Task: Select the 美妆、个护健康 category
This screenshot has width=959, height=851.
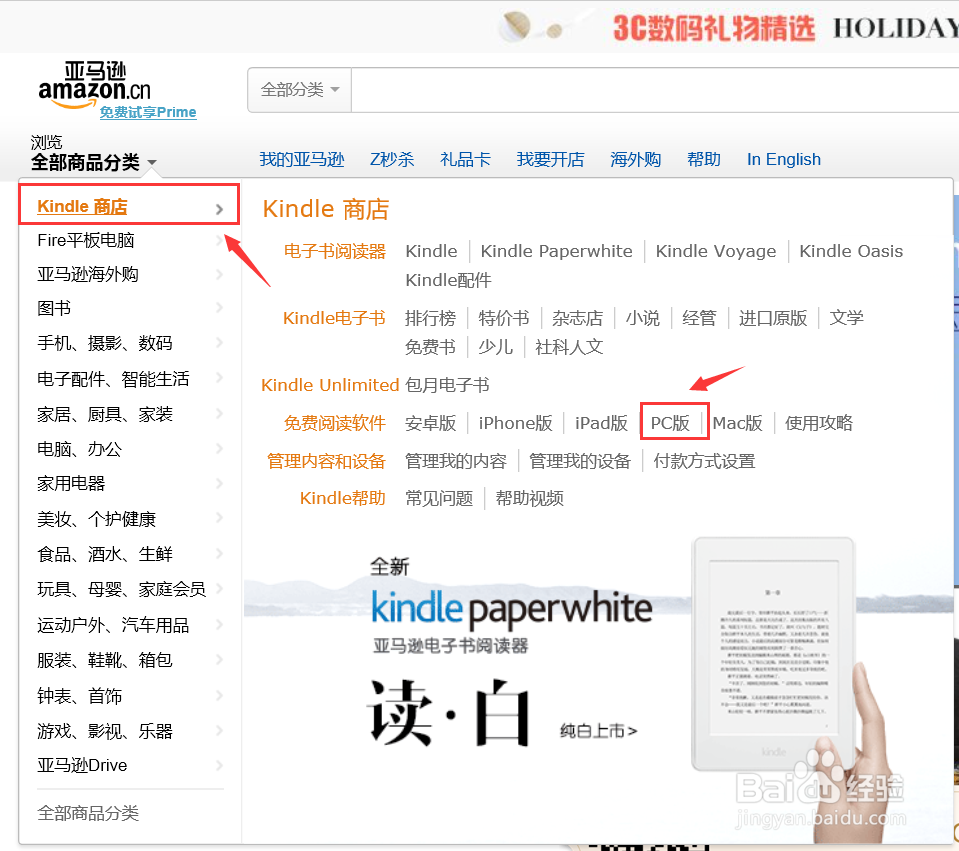Action: (97, 519)
